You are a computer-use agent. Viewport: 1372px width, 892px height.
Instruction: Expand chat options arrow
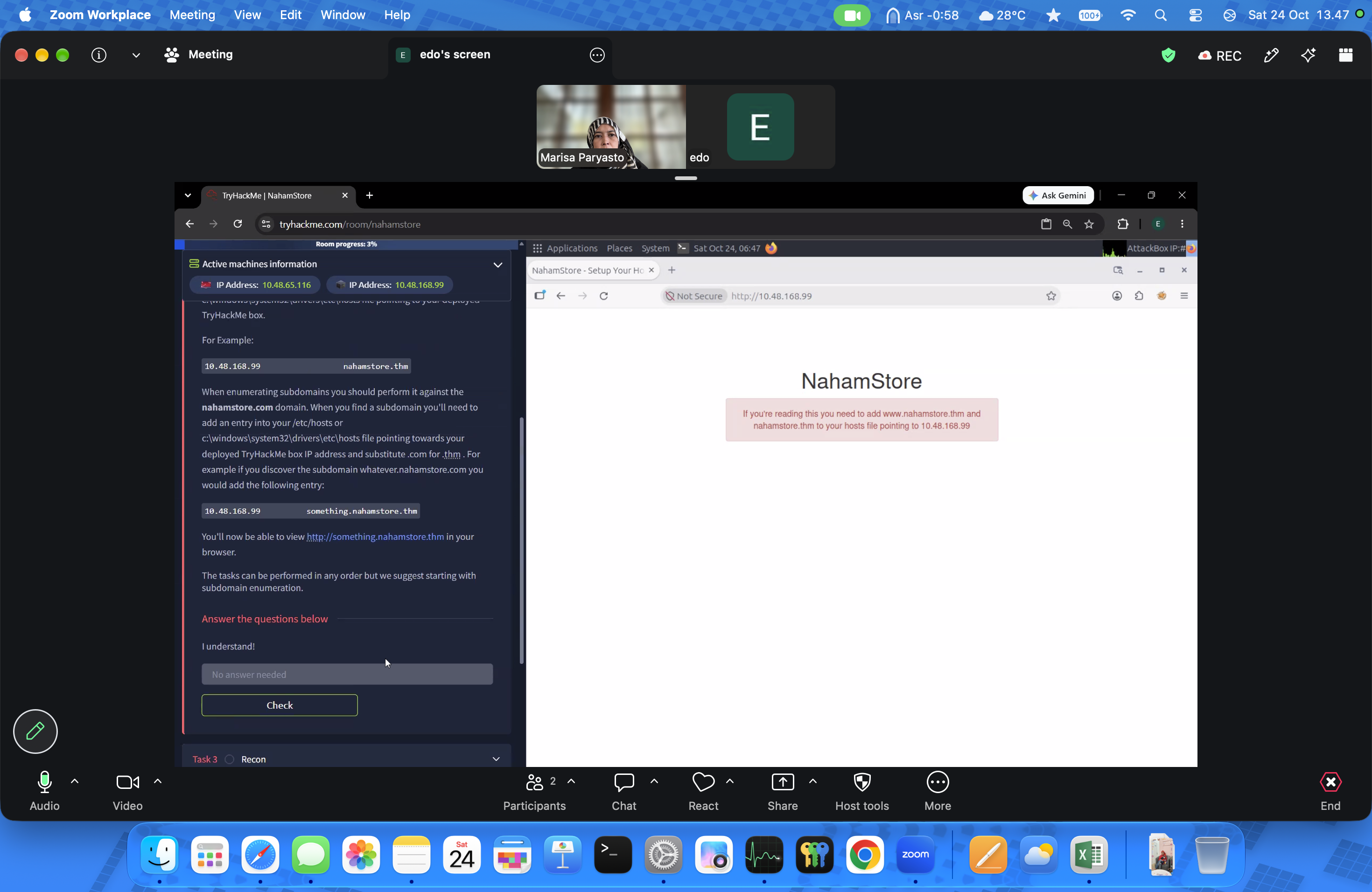pos(654,781)
